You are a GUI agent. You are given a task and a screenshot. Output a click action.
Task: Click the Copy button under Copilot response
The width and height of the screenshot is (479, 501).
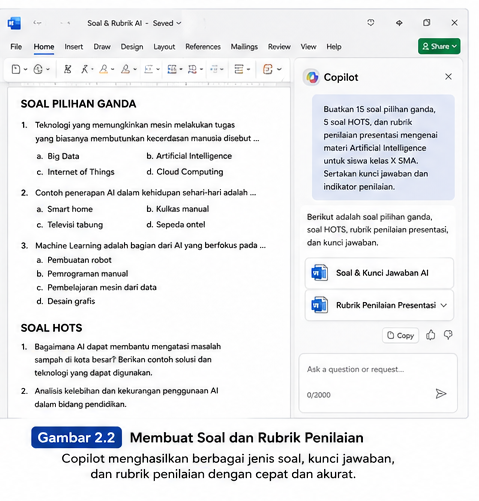pyautogui.click(x=400, y=335)
